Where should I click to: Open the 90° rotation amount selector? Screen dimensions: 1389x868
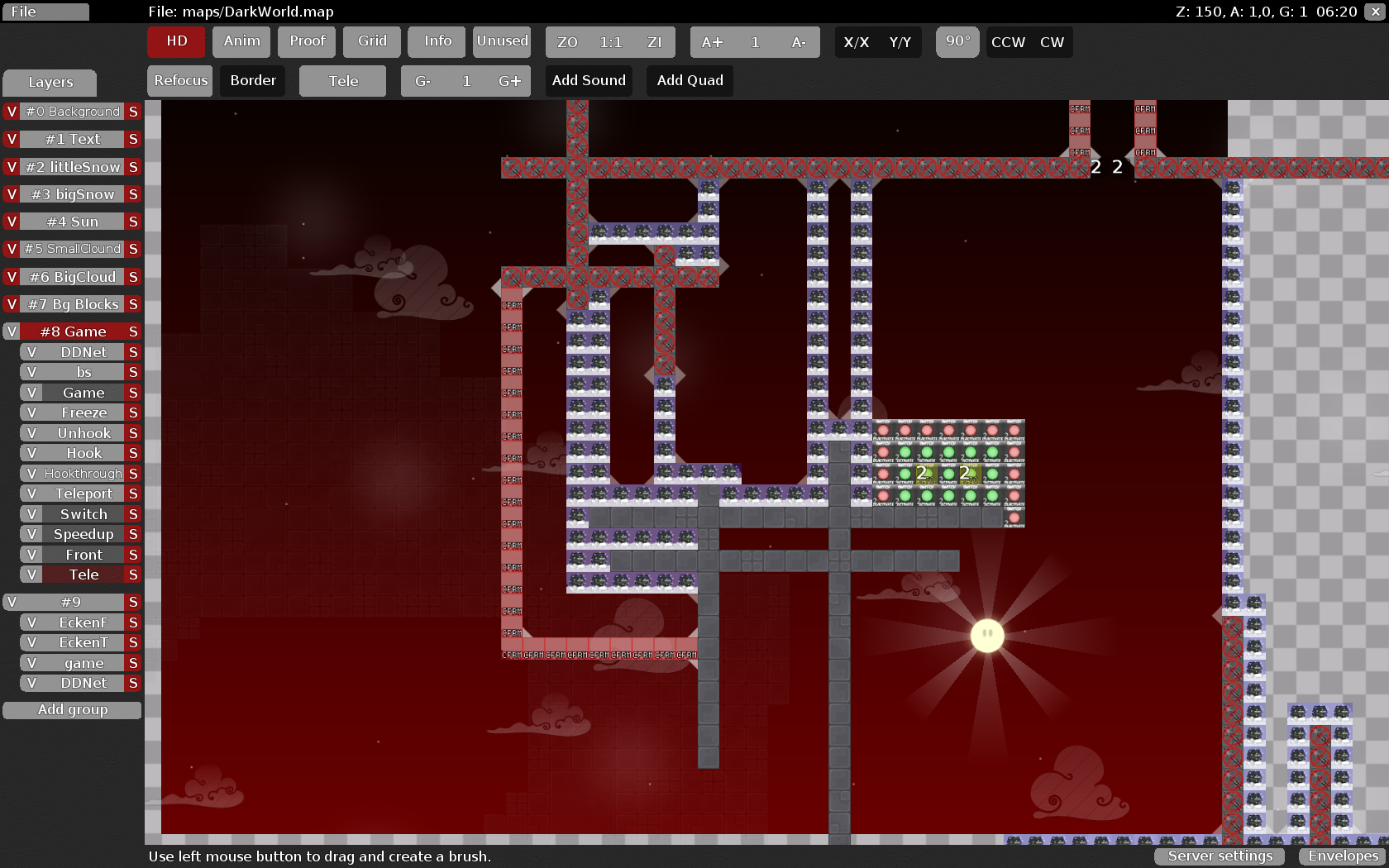pyautogui.click(x=957, y=41)
